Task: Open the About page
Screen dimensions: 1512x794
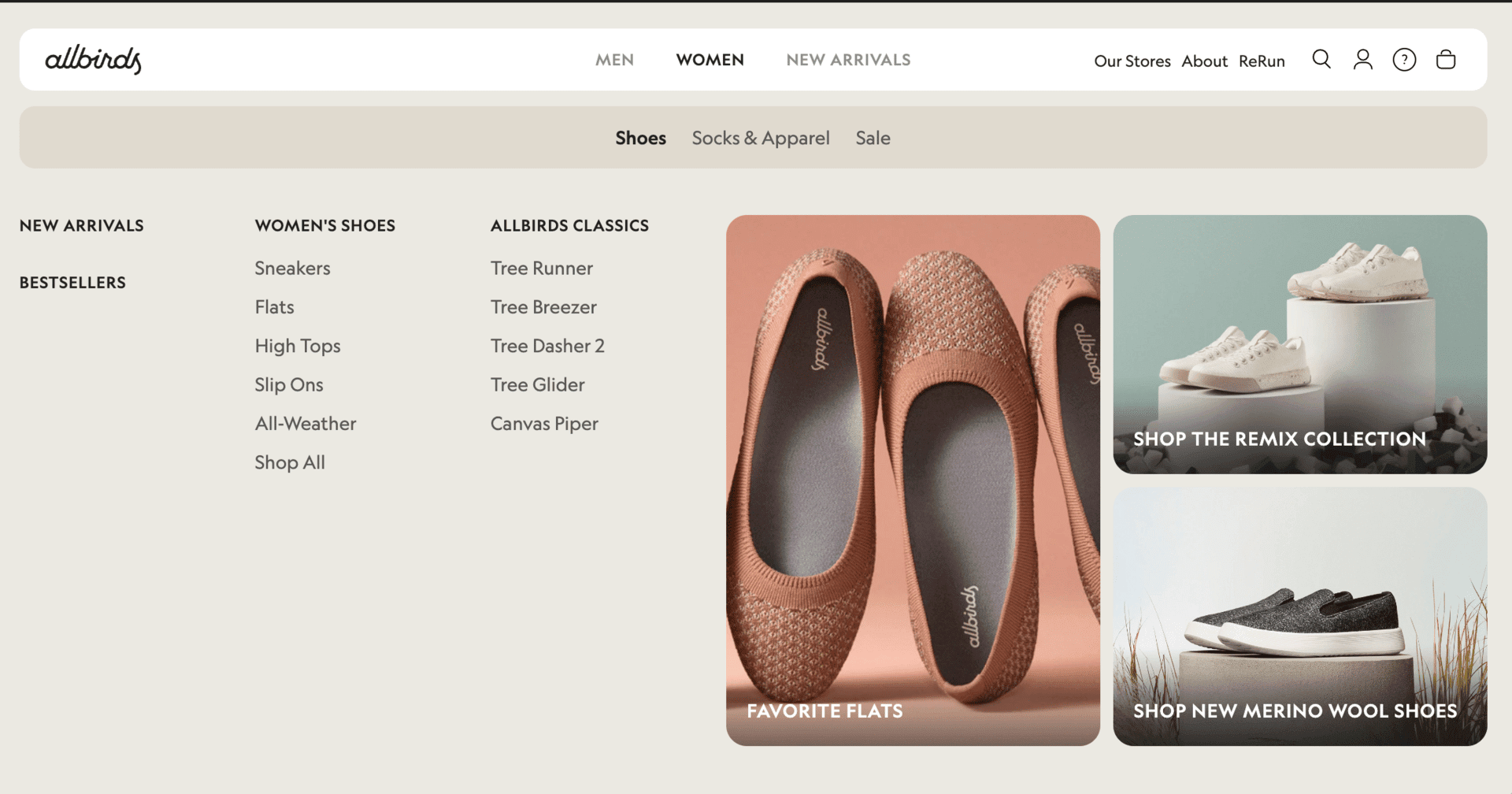Action: (x=1204, y=61)
